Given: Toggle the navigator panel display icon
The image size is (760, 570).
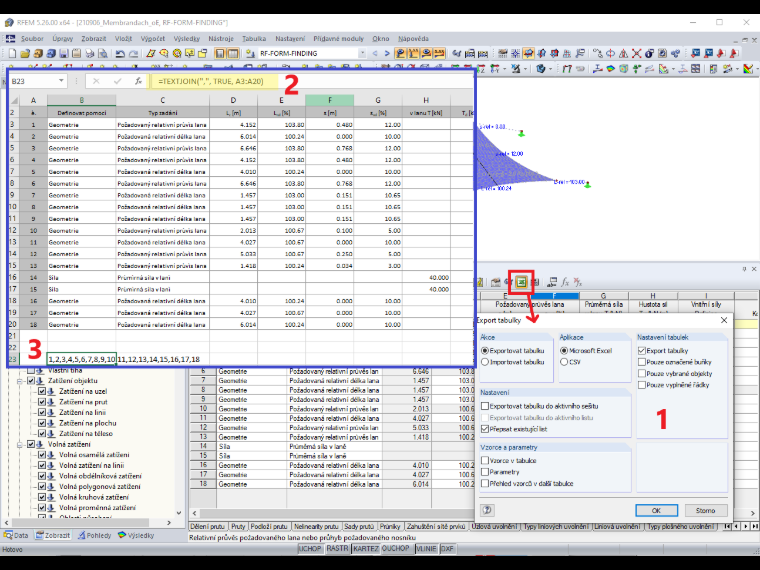Looking at the screenshot, I should [220, 53].
